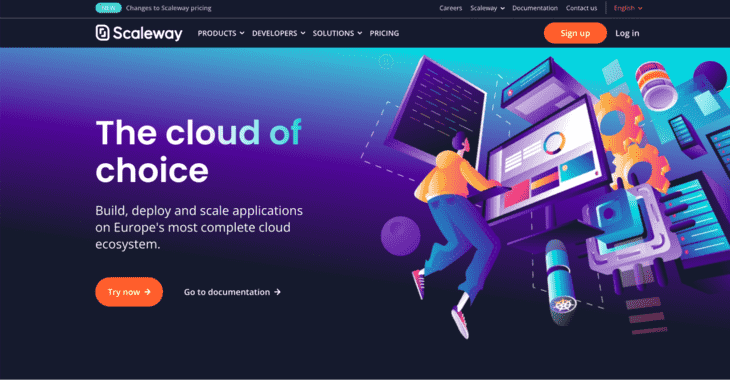Open the Careers link

[451, 8]
